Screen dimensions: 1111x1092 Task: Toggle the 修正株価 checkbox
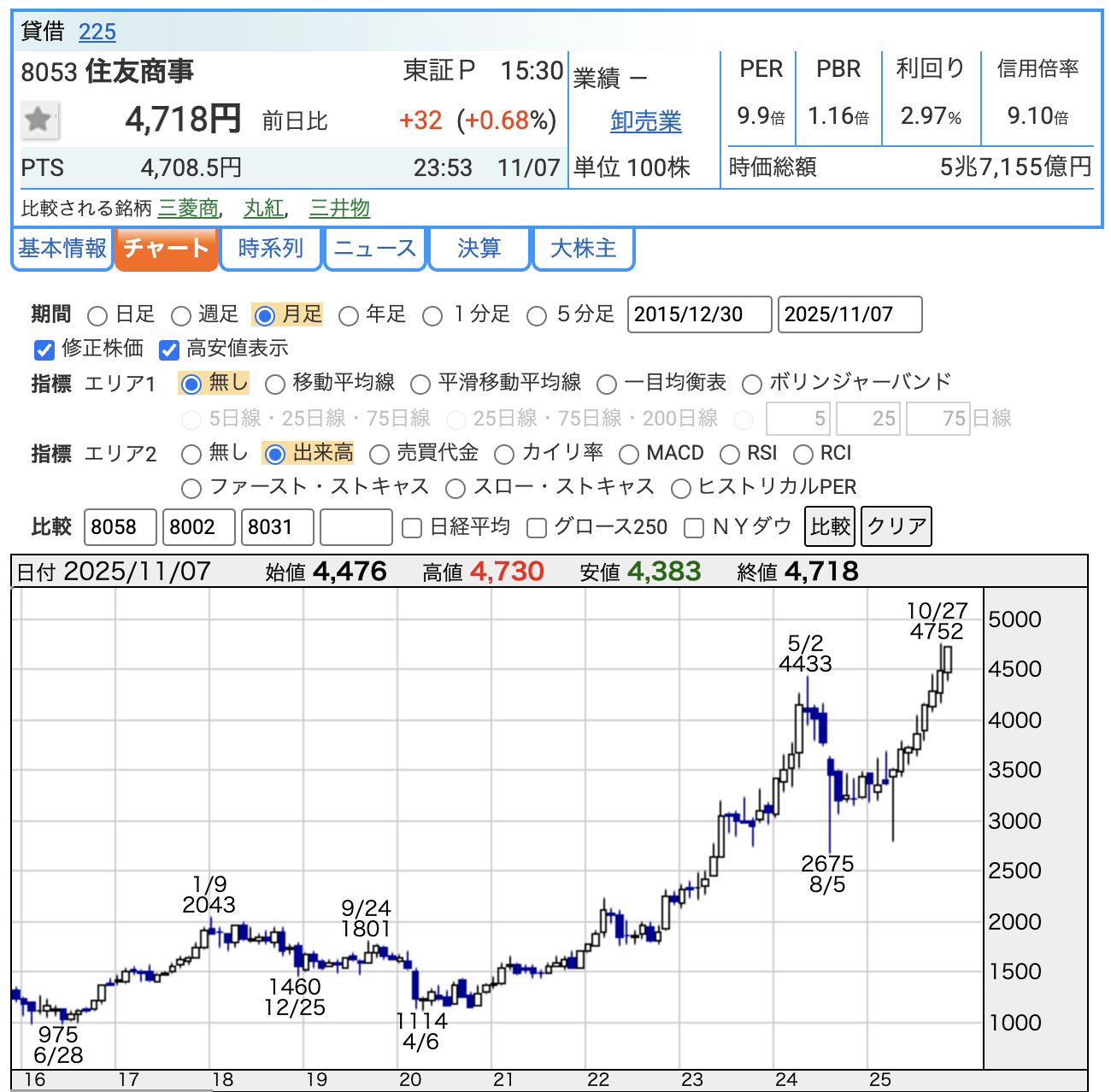44,349
